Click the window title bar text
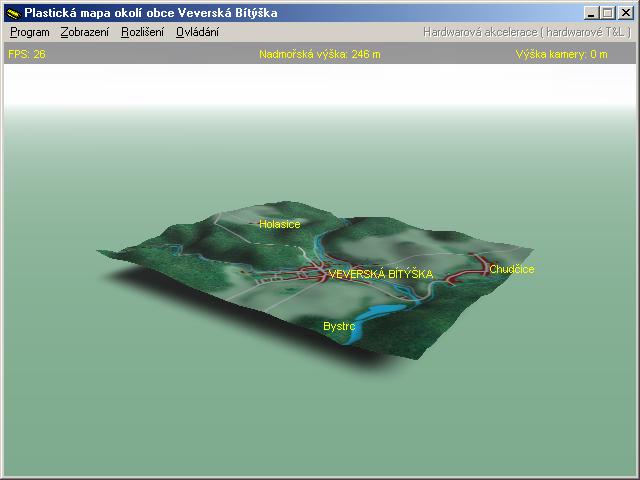 pyautogui.click(x=151, y=13)
